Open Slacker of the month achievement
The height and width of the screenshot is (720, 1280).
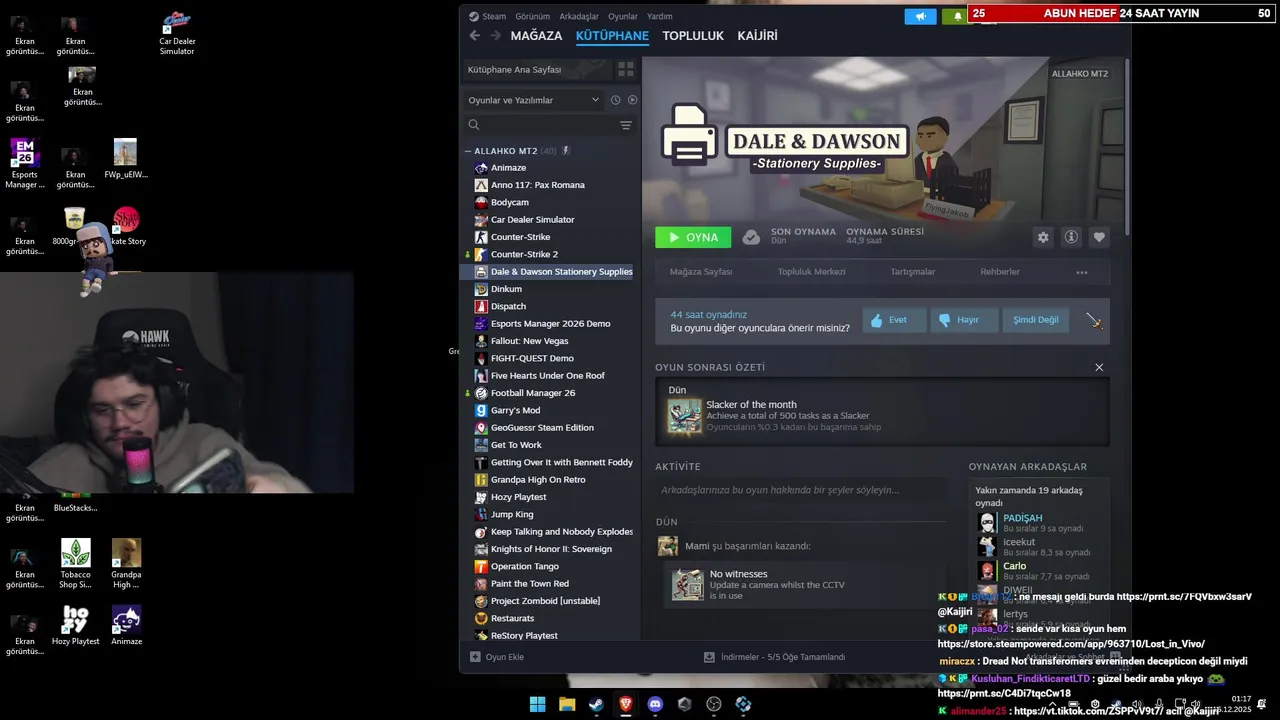tap(751, 405)
